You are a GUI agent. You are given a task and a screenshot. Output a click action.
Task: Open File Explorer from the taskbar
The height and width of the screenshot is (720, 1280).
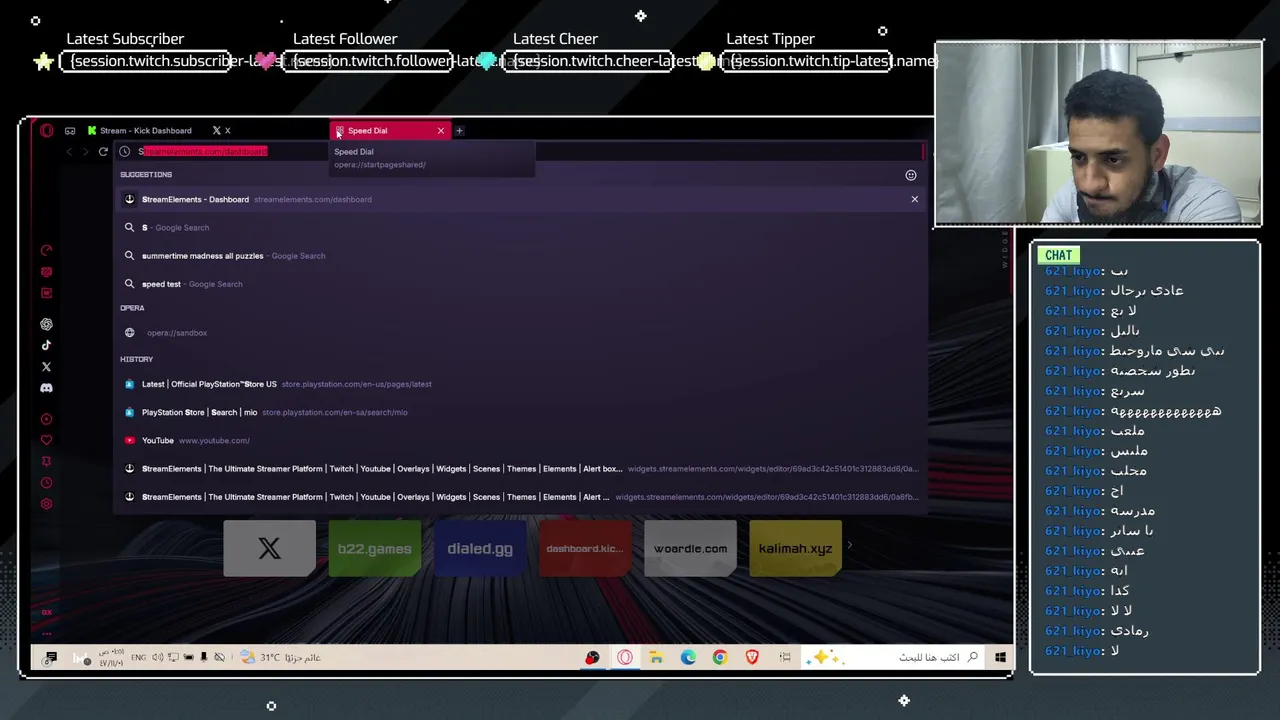(656, 657)
